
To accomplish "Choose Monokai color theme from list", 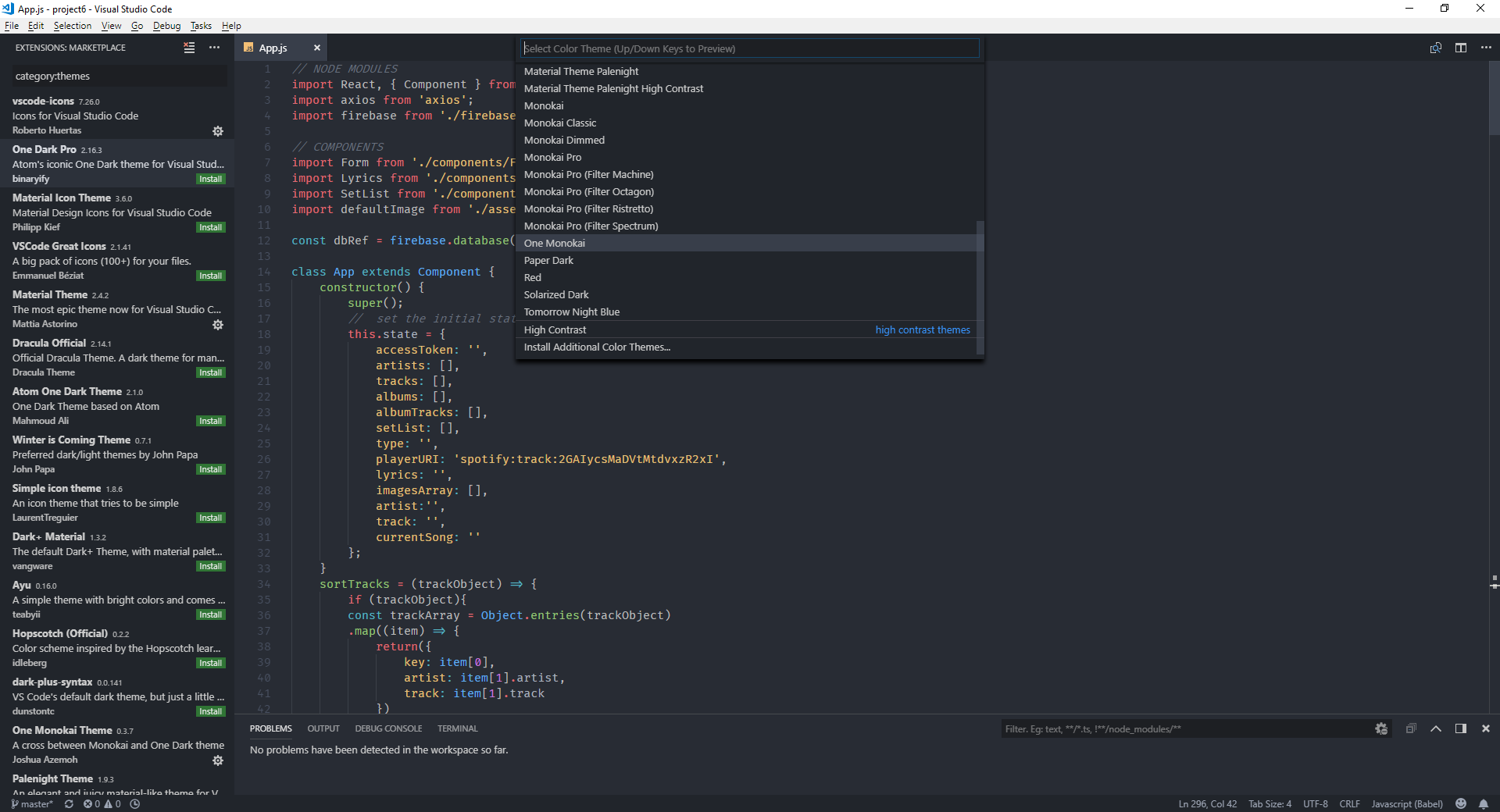I will tap(746, 105).
